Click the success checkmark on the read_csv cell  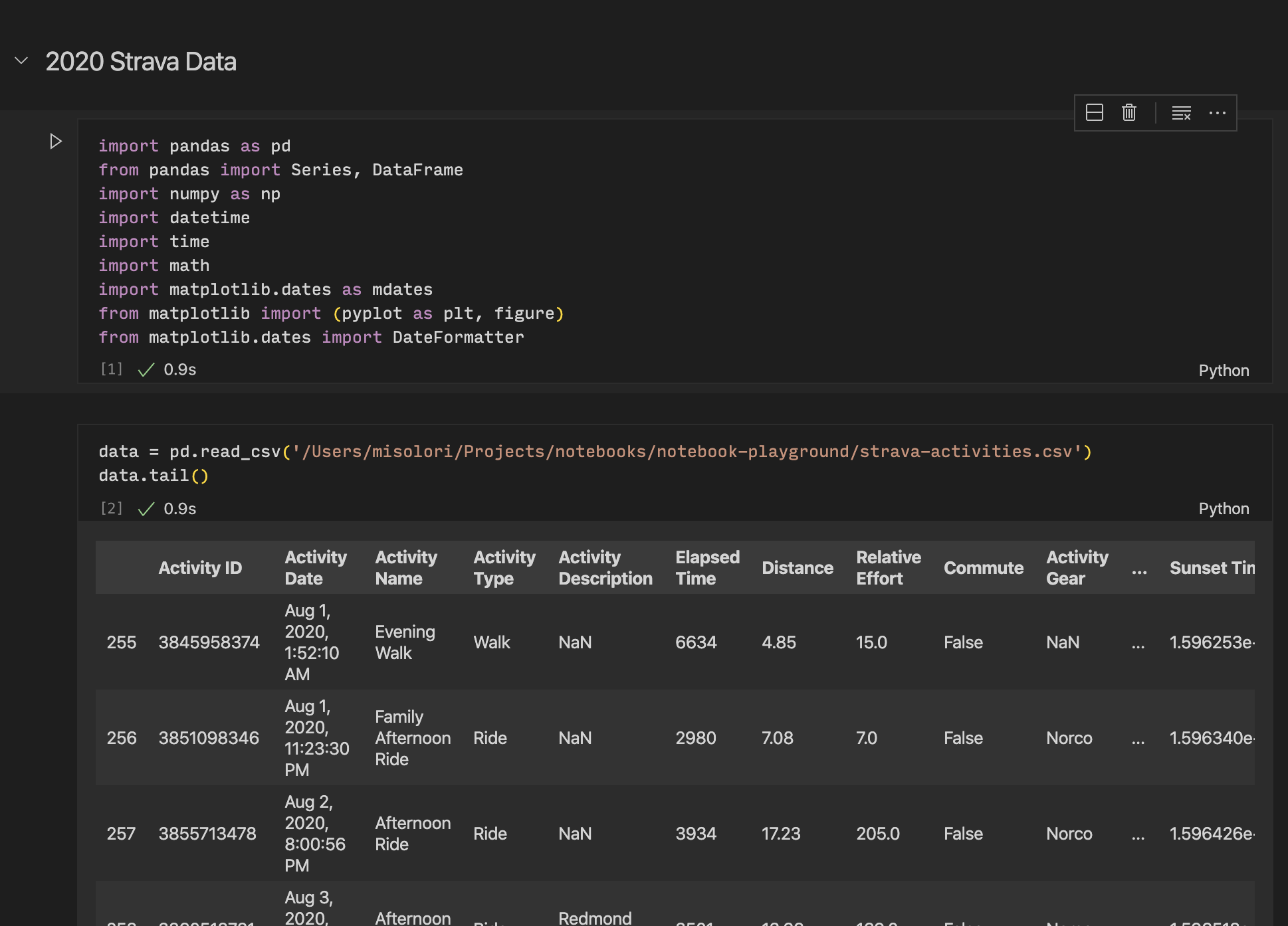(x=146, y=508)
